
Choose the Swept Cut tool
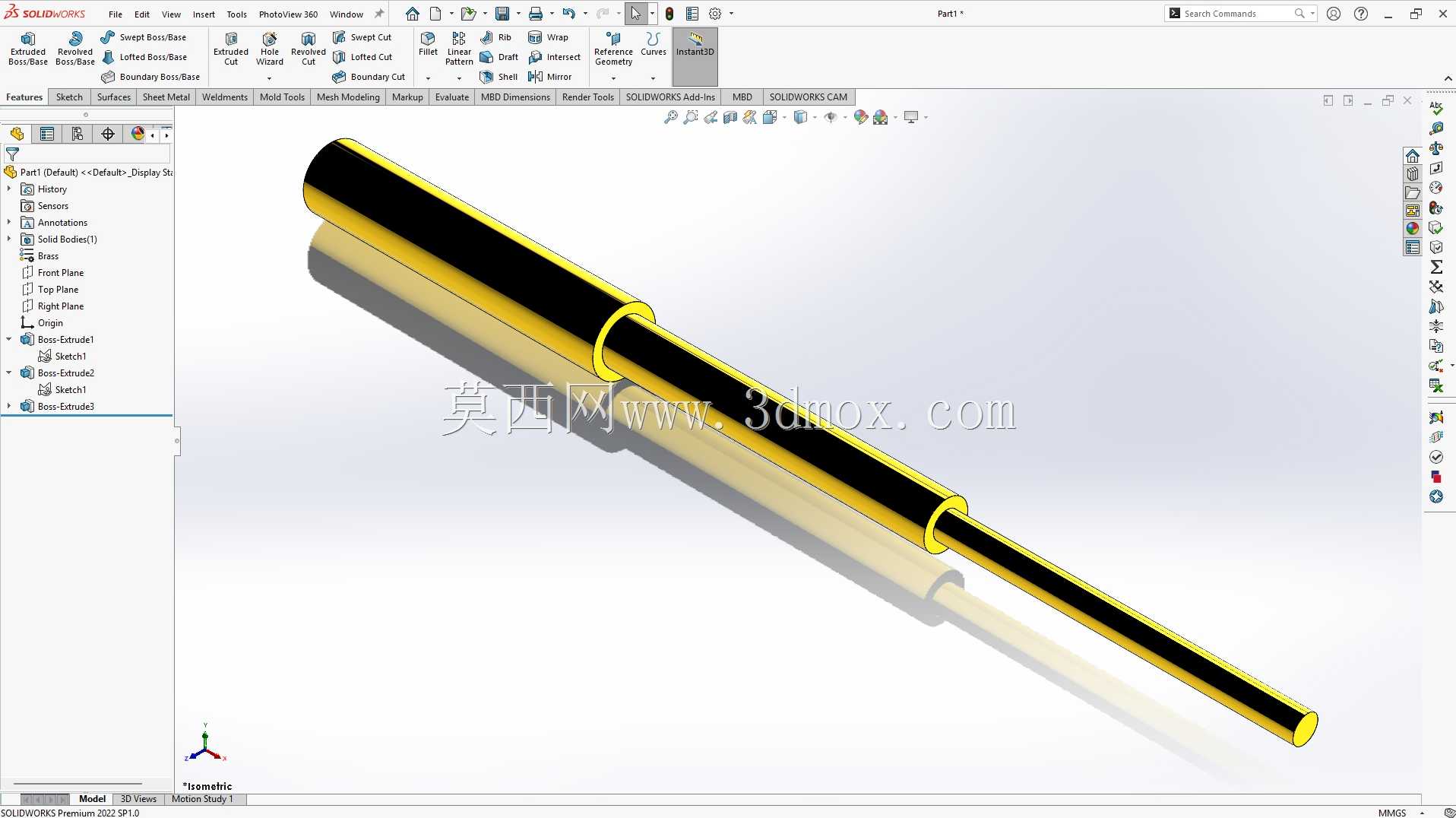[362, 37]
